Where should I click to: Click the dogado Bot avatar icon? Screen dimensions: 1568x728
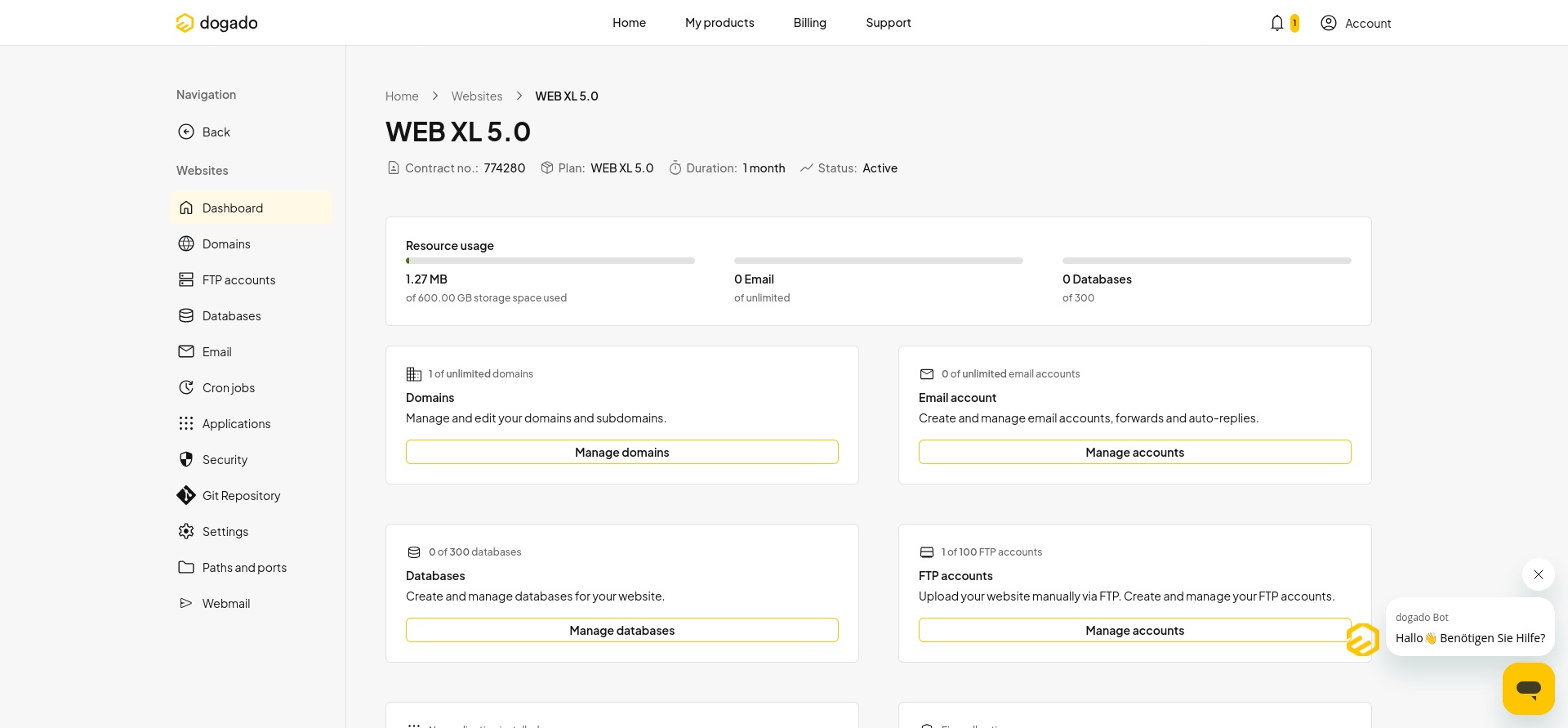pyautogui.click(x=1363, y=640)
